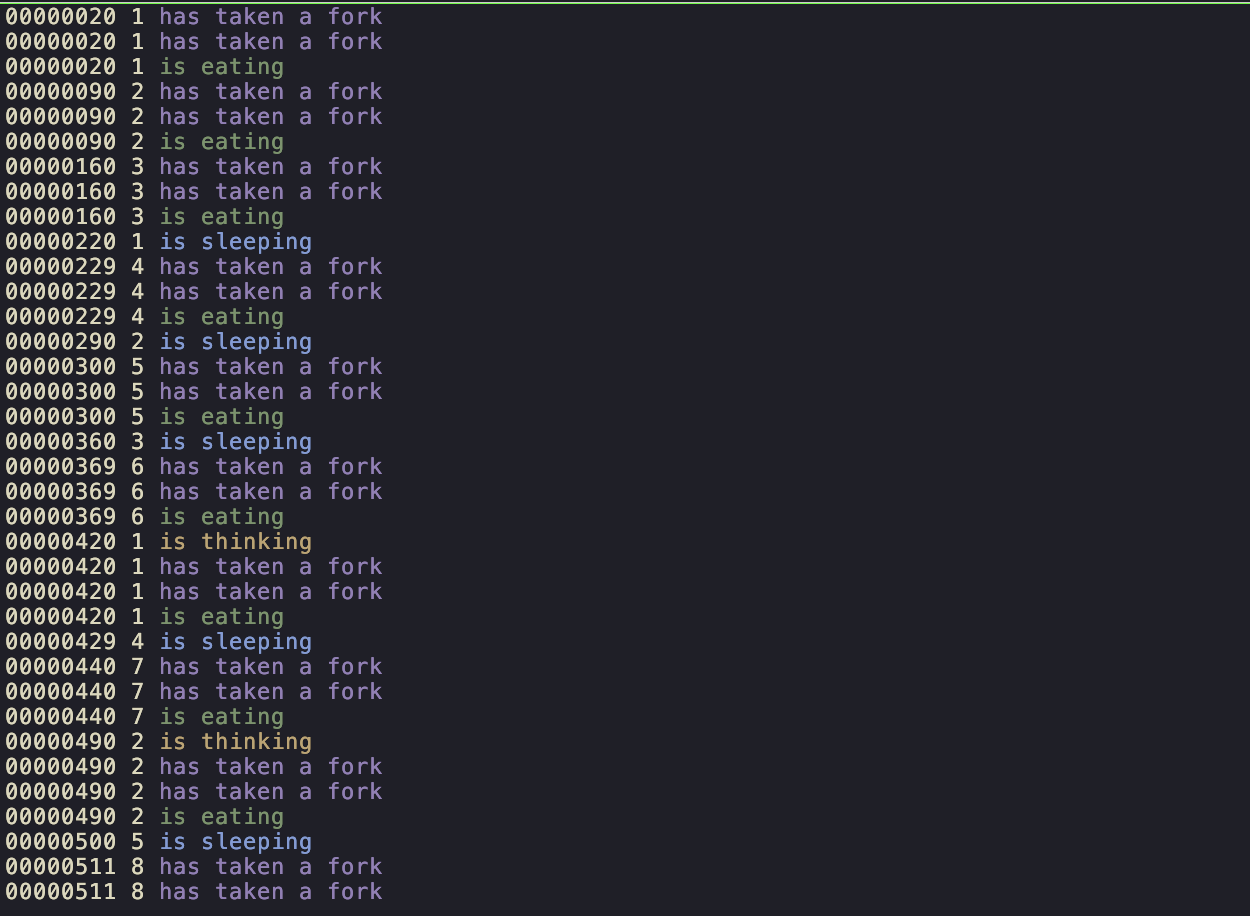Select the '00000220 1 is sleeping' line
The height and width of the screenshot is (916, 1250).
click(159, 242)
